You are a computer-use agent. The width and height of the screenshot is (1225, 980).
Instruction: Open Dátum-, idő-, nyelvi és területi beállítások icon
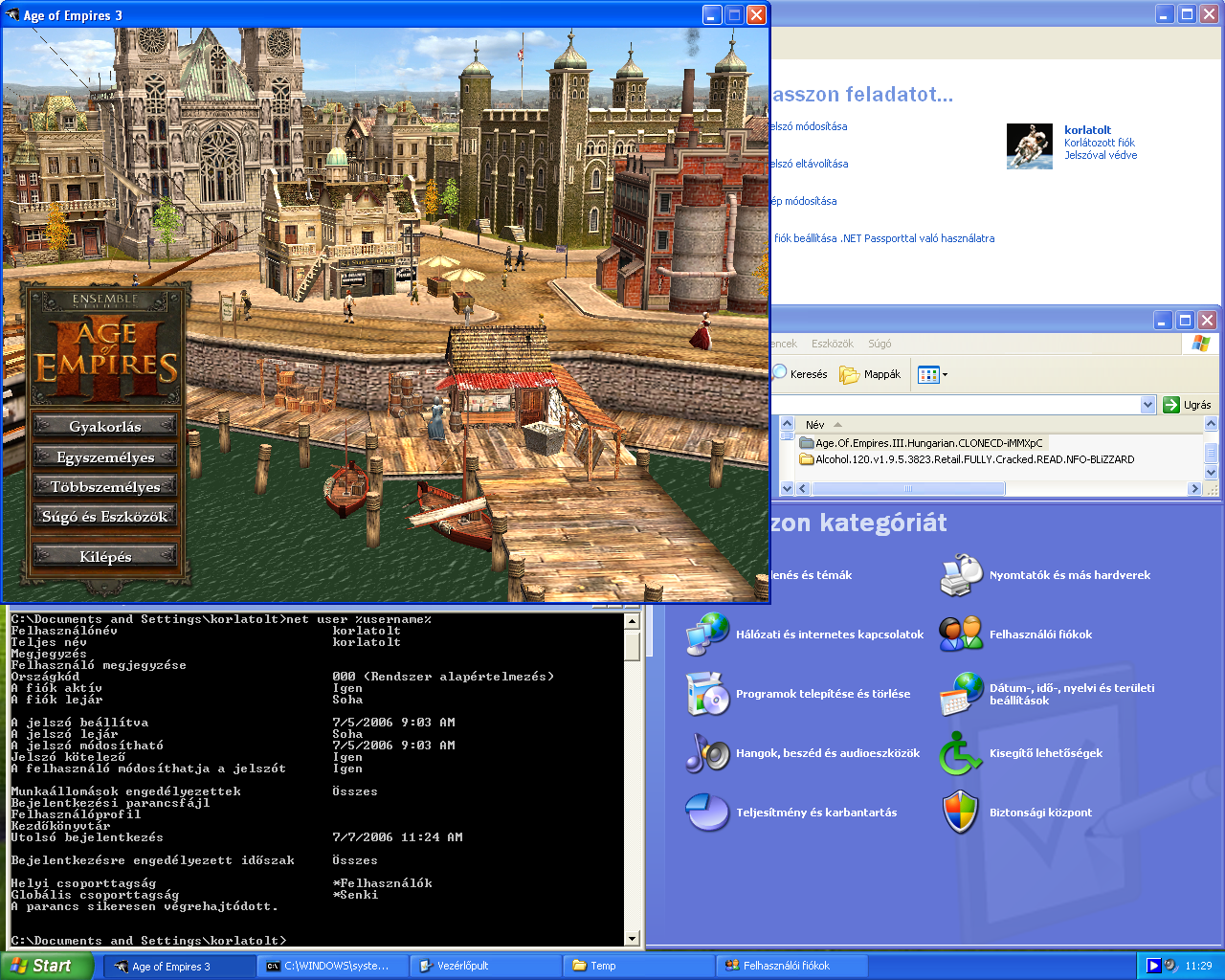[961, 694]
